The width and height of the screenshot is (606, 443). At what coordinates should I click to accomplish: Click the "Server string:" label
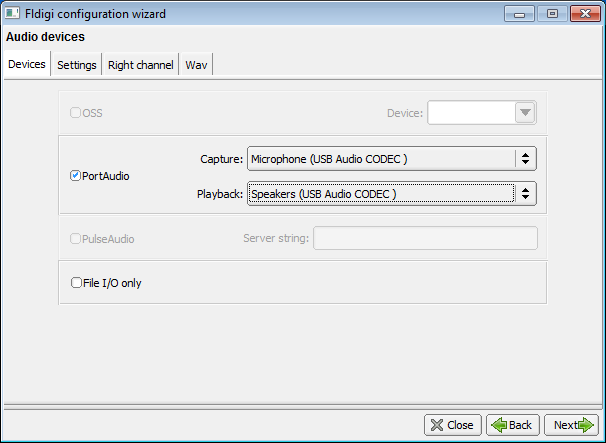tap(276, 238)
